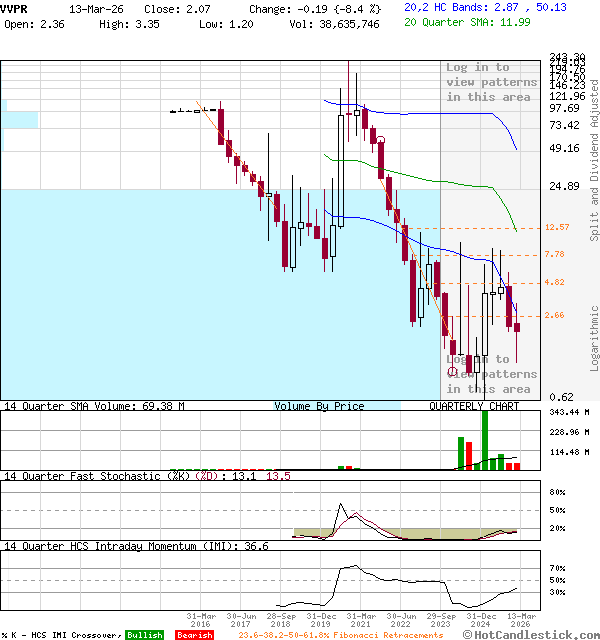
Task: Click the 2.66 Fibonacci level price label
Action: point(555,316)
